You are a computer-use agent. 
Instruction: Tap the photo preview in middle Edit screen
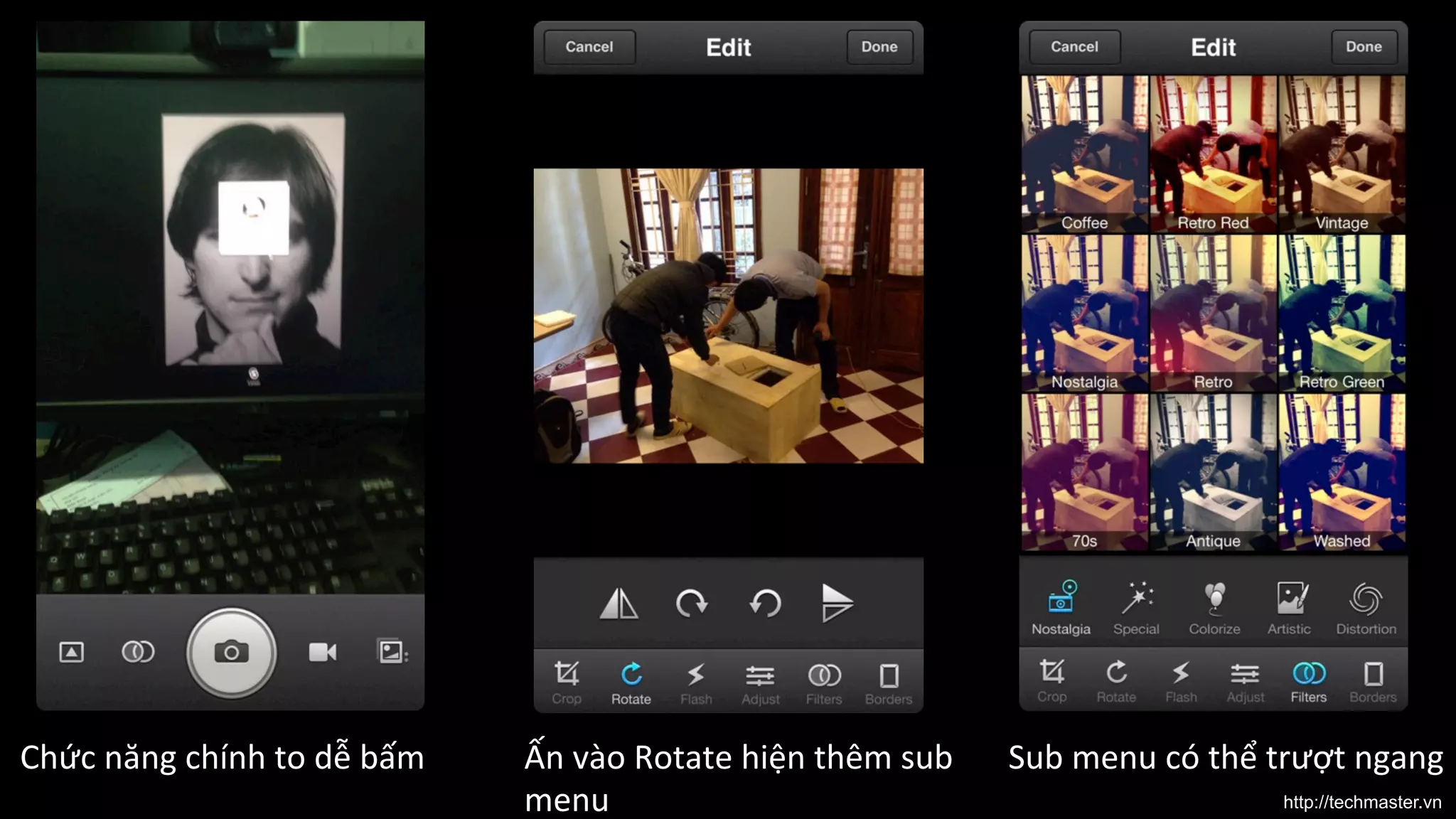[729, 316]
